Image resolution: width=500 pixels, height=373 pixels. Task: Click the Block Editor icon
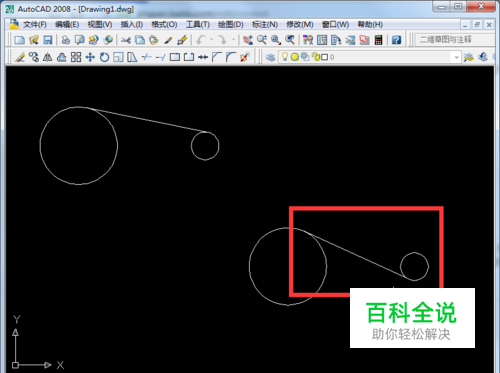pyautogui.click(x=182, y=40)
